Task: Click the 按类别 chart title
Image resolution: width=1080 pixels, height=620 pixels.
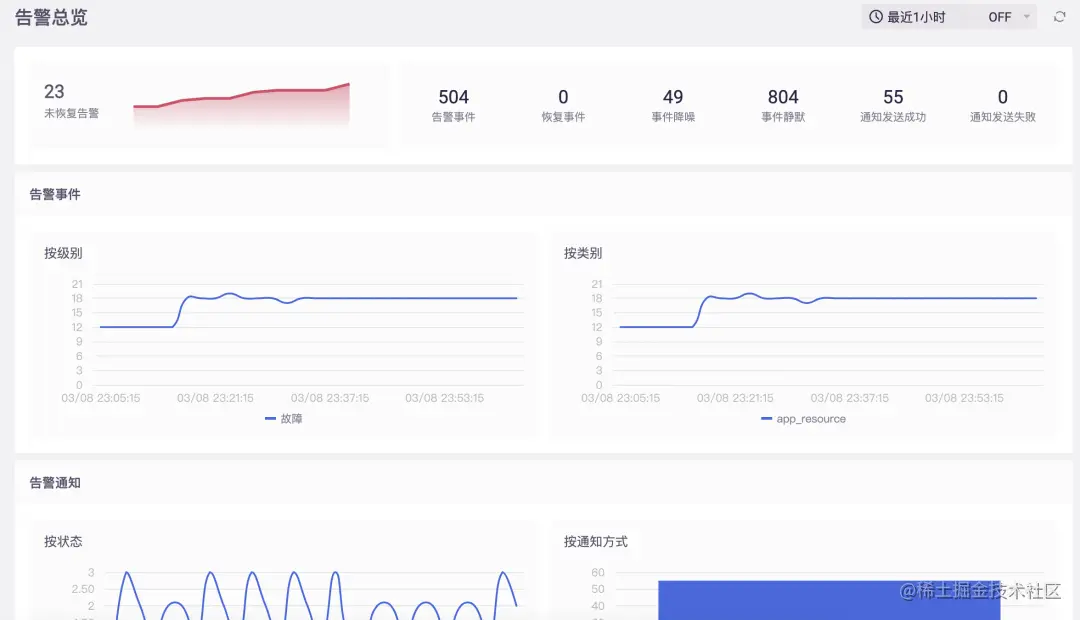Action: click(x=583, y=253)
